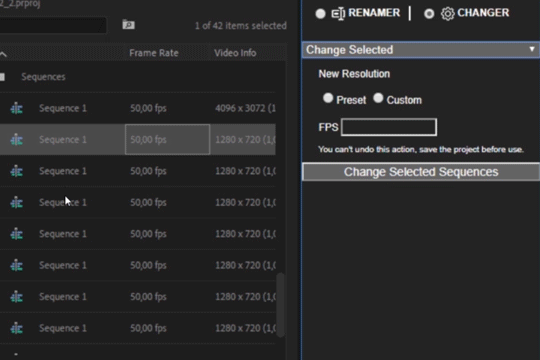The height and width of the screenshot is (360, 540).
Task: Click the CHANGER gear icon
Action: (447, 14)
